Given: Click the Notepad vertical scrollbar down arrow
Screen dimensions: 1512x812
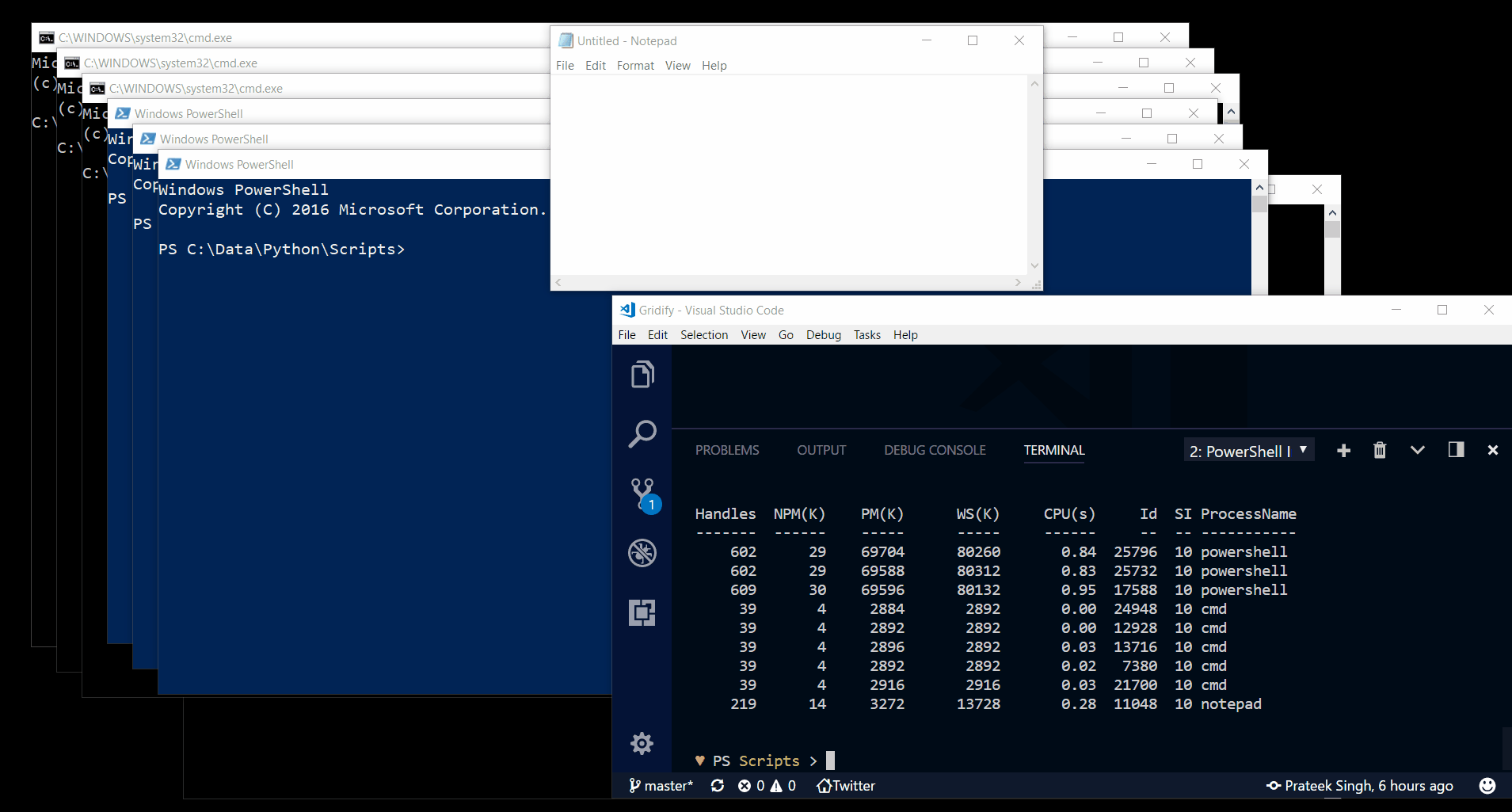Looking at the screenshot, I should 1034,265.
